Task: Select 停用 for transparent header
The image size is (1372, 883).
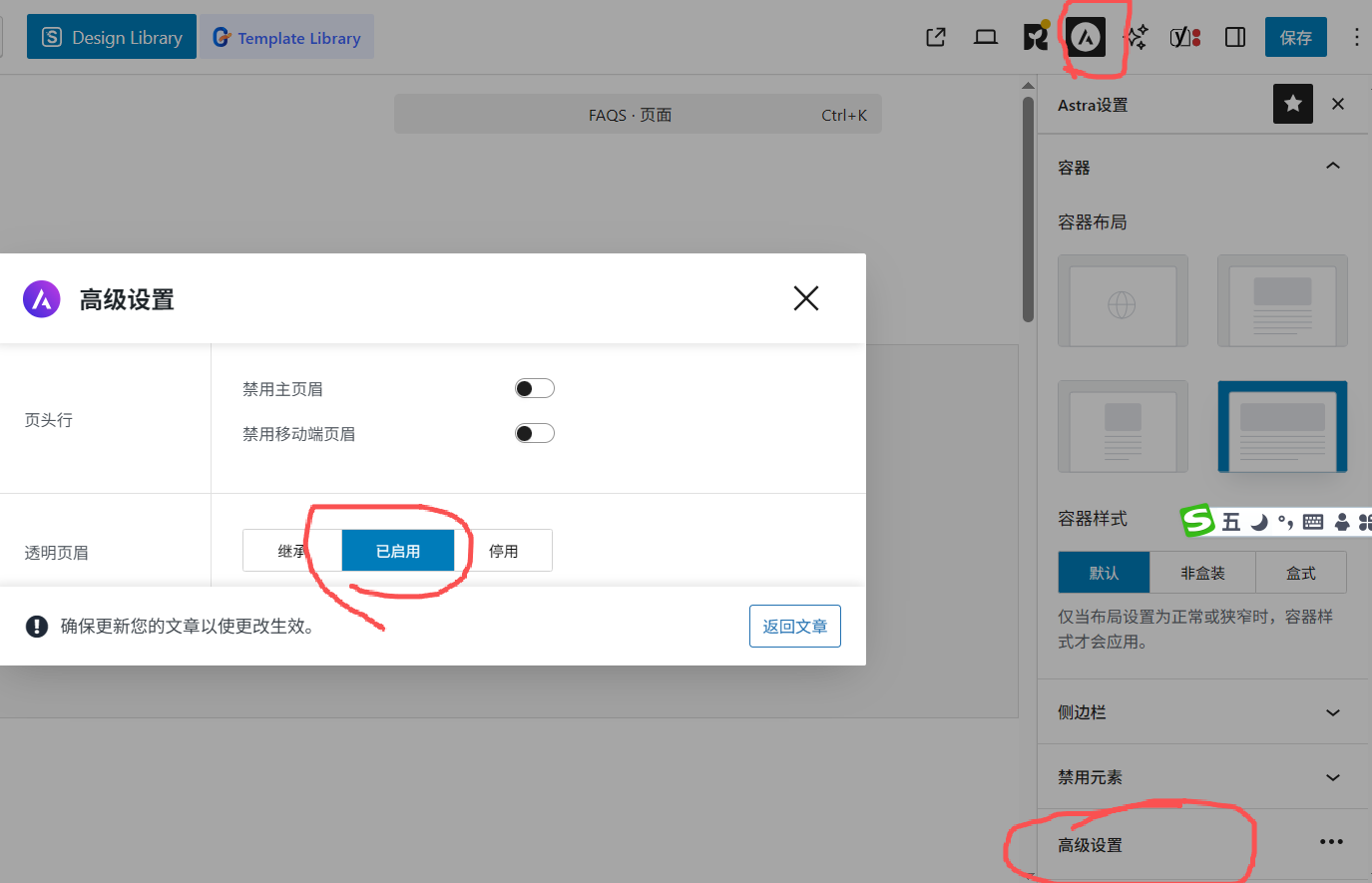Action: 503,551
